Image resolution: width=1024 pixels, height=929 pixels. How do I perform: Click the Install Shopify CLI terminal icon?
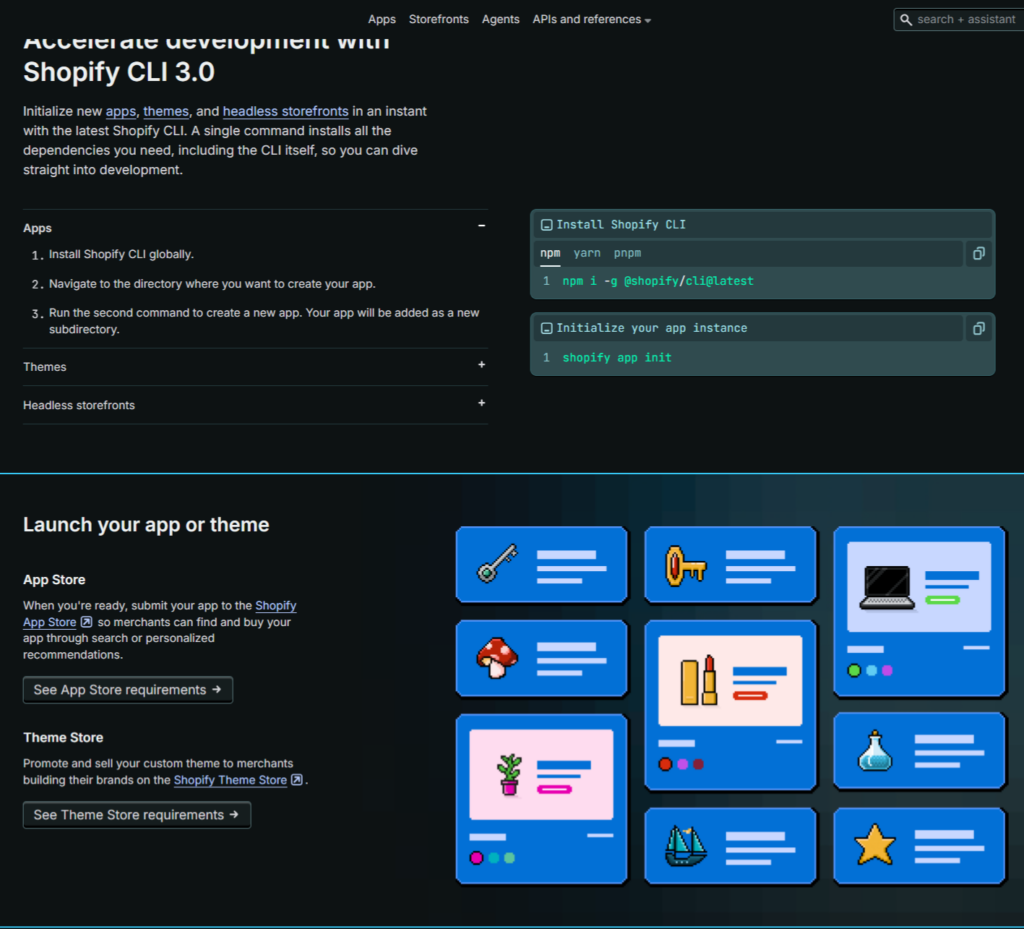pos(547,225)
